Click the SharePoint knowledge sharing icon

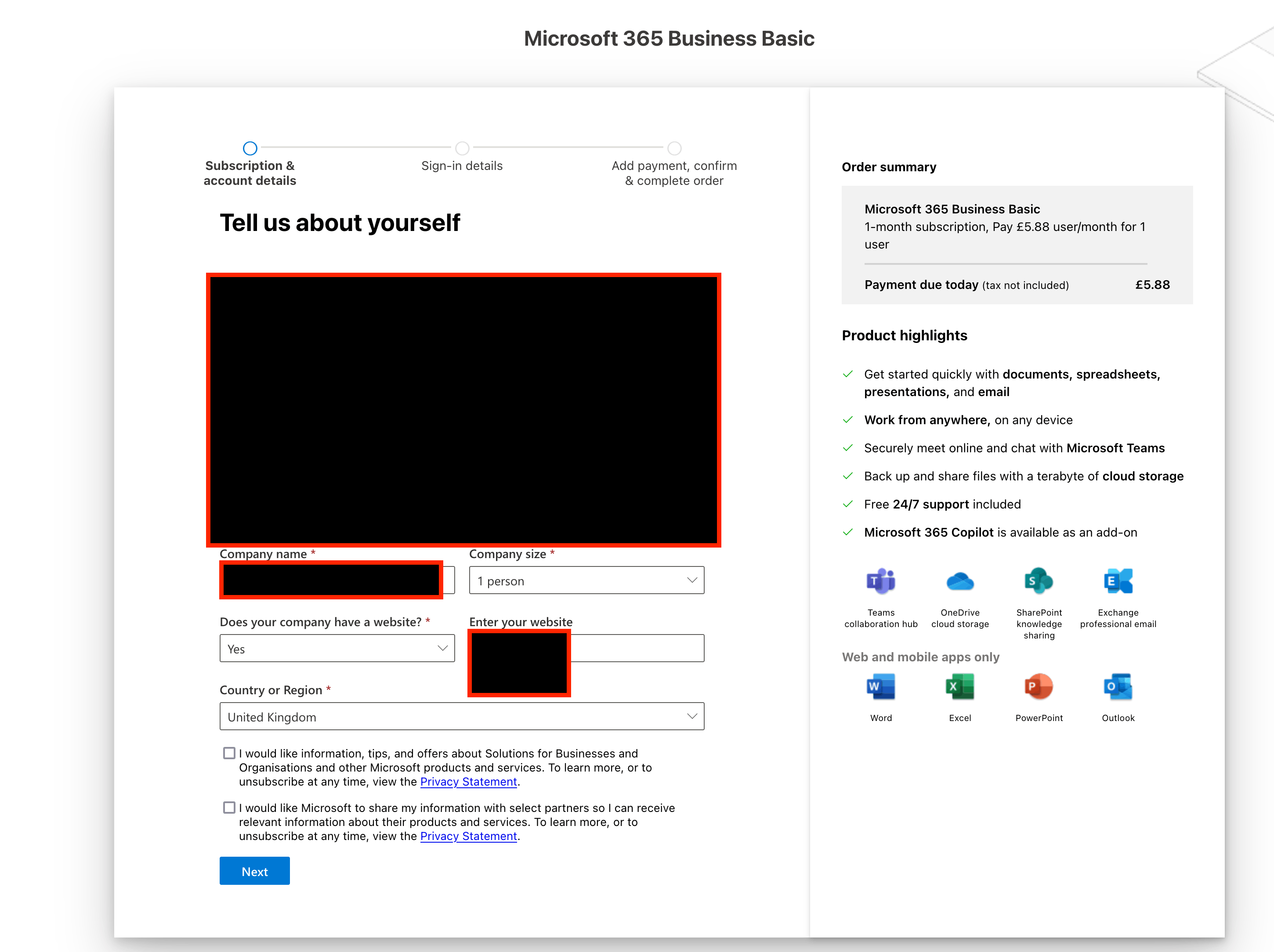1039,581
